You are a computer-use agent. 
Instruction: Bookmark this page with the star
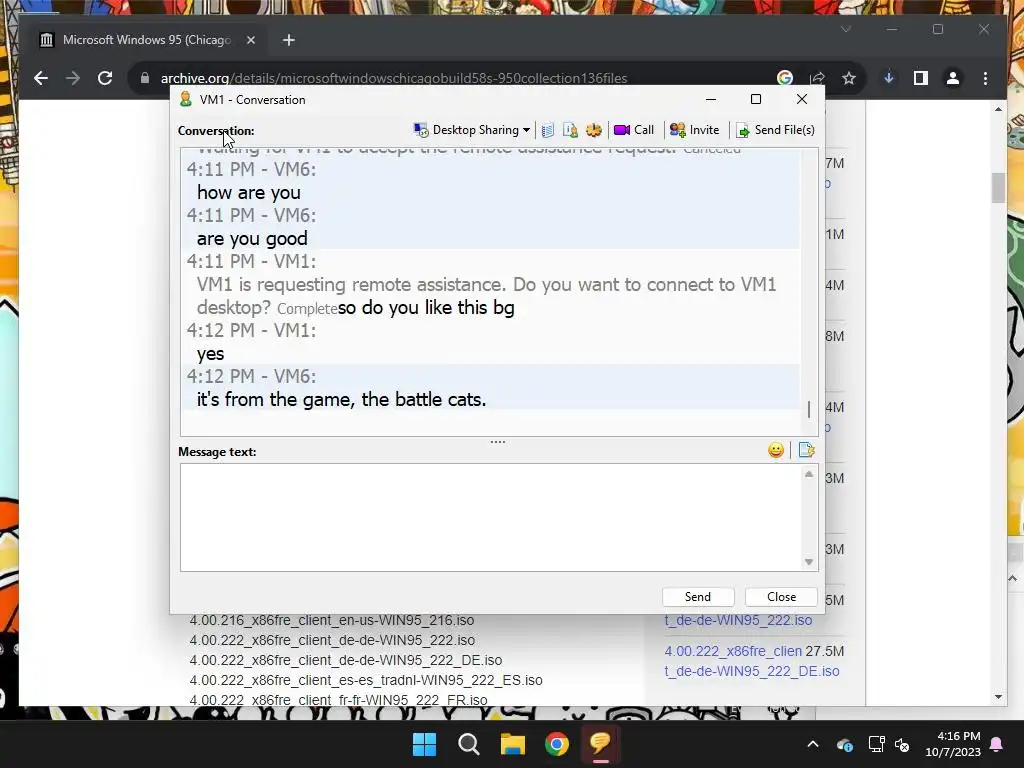click(848, 78)
